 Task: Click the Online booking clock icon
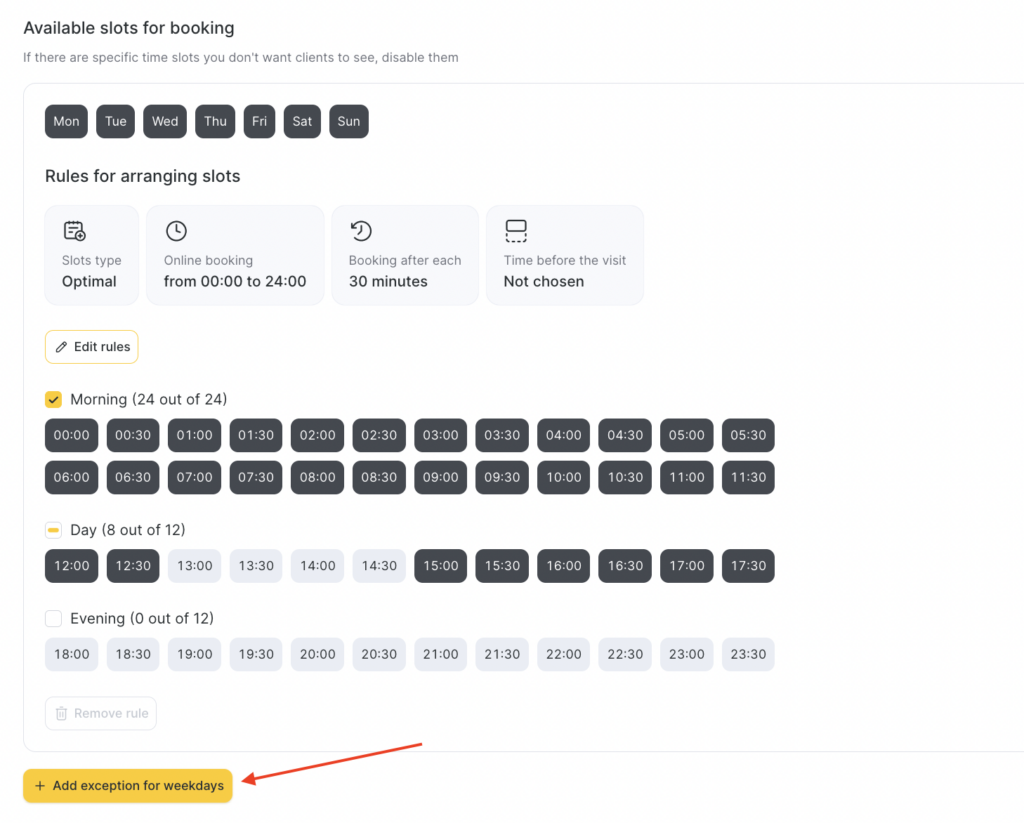click(176, 231)
